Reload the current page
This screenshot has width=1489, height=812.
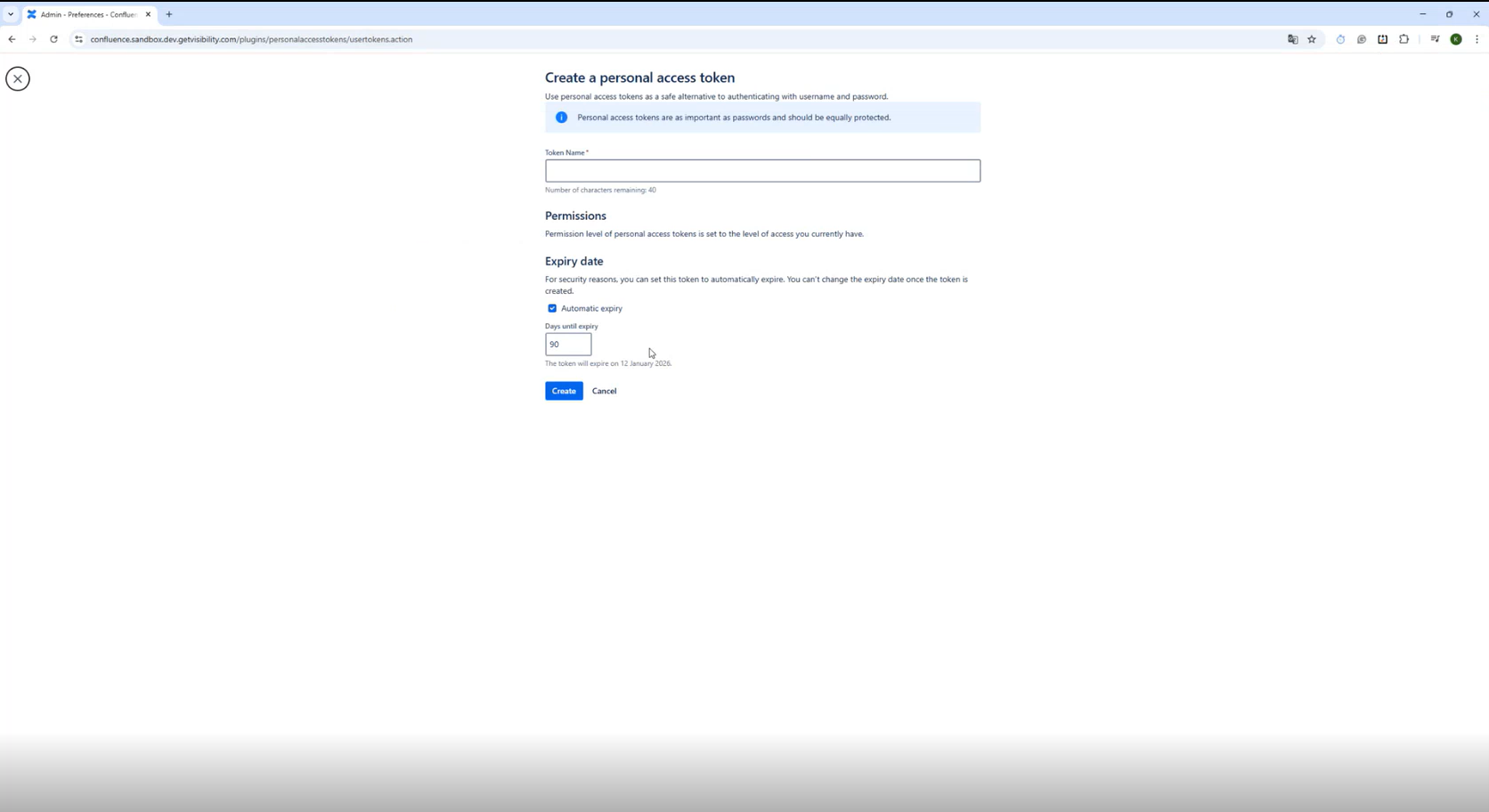click(53, 39)
